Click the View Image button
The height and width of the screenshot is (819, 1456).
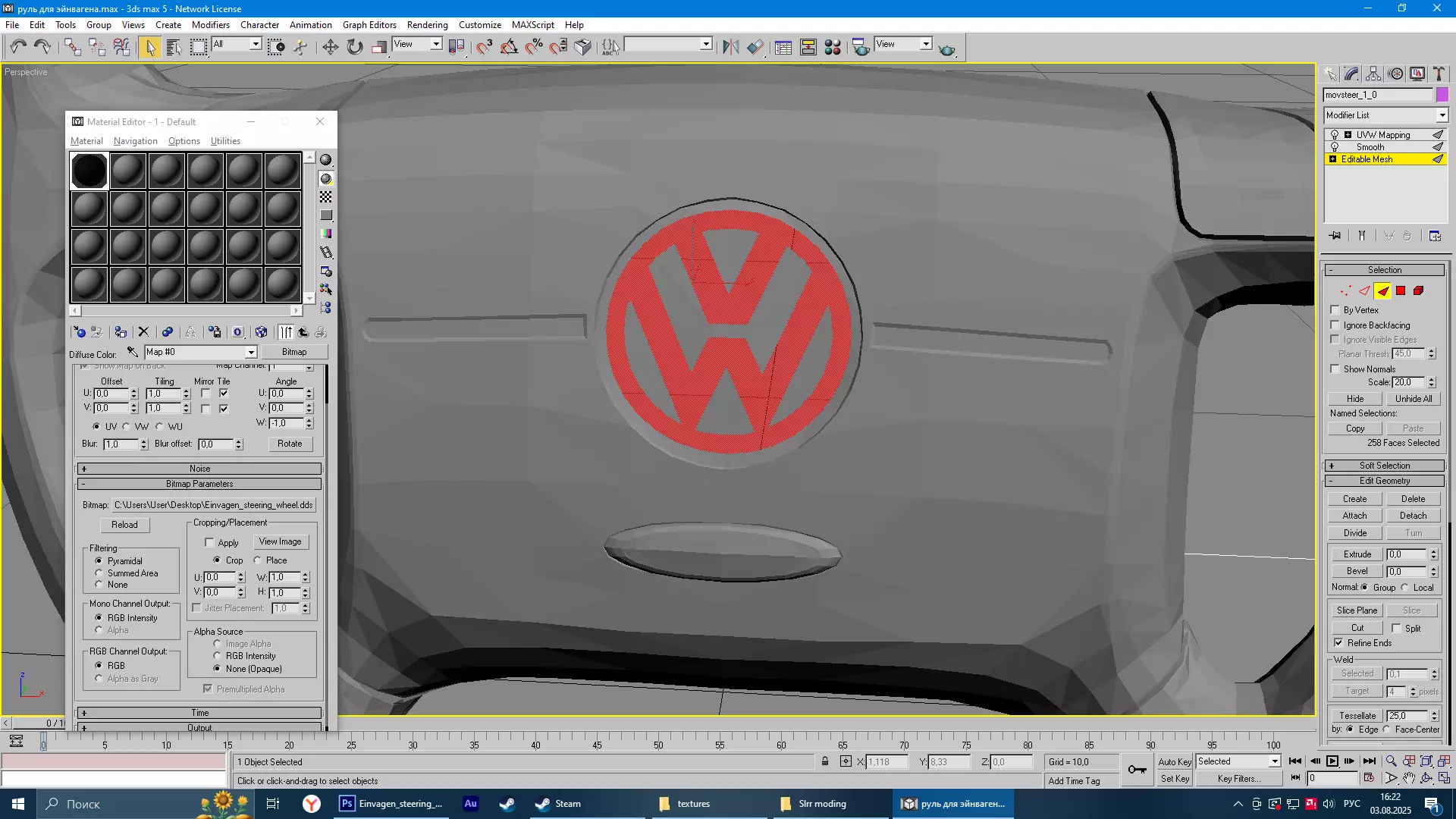[x=280, y=541]
